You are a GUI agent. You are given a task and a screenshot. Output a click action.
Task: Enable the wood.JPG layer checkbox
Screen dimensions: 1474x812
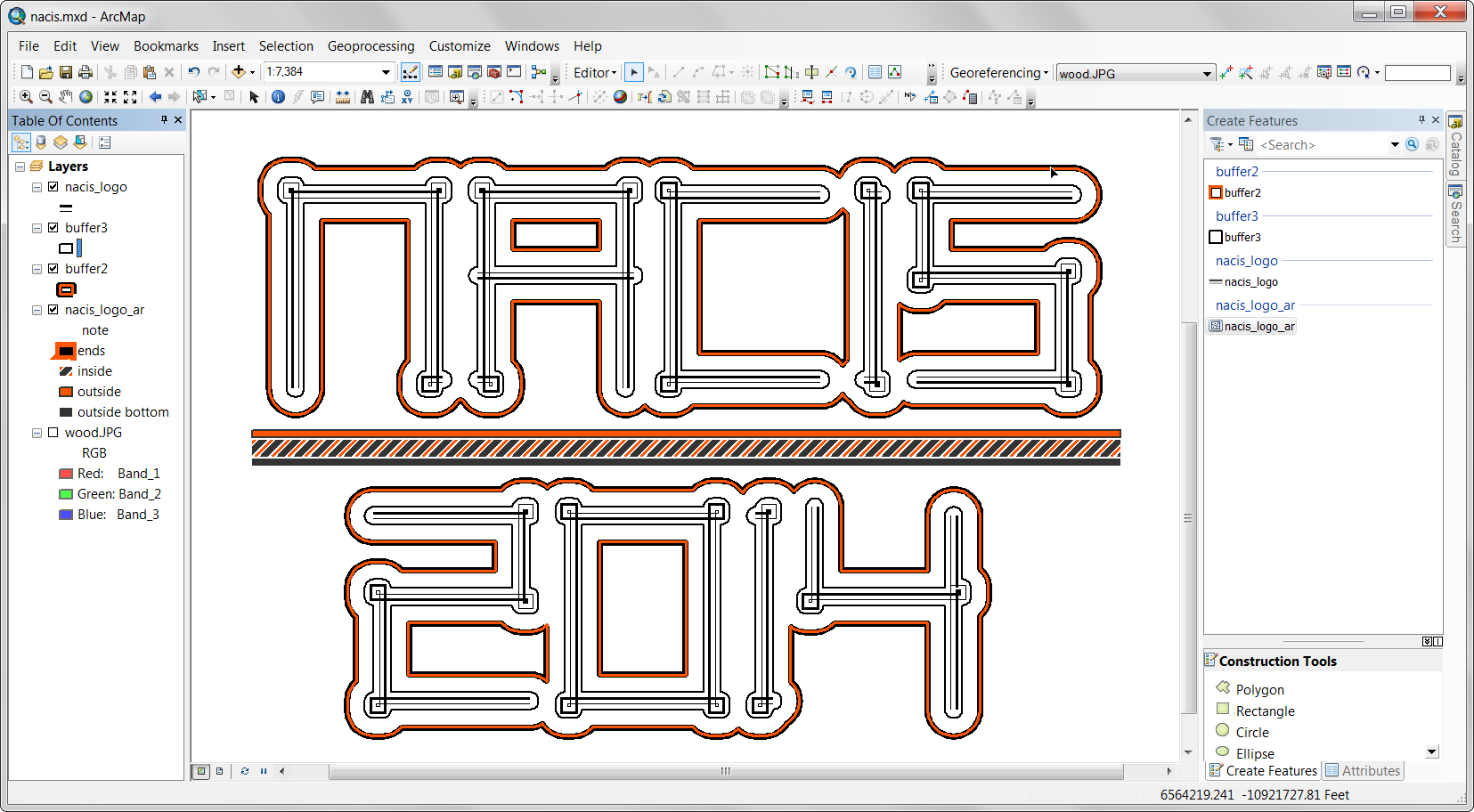pyautogui.click(x=53, y=433)
